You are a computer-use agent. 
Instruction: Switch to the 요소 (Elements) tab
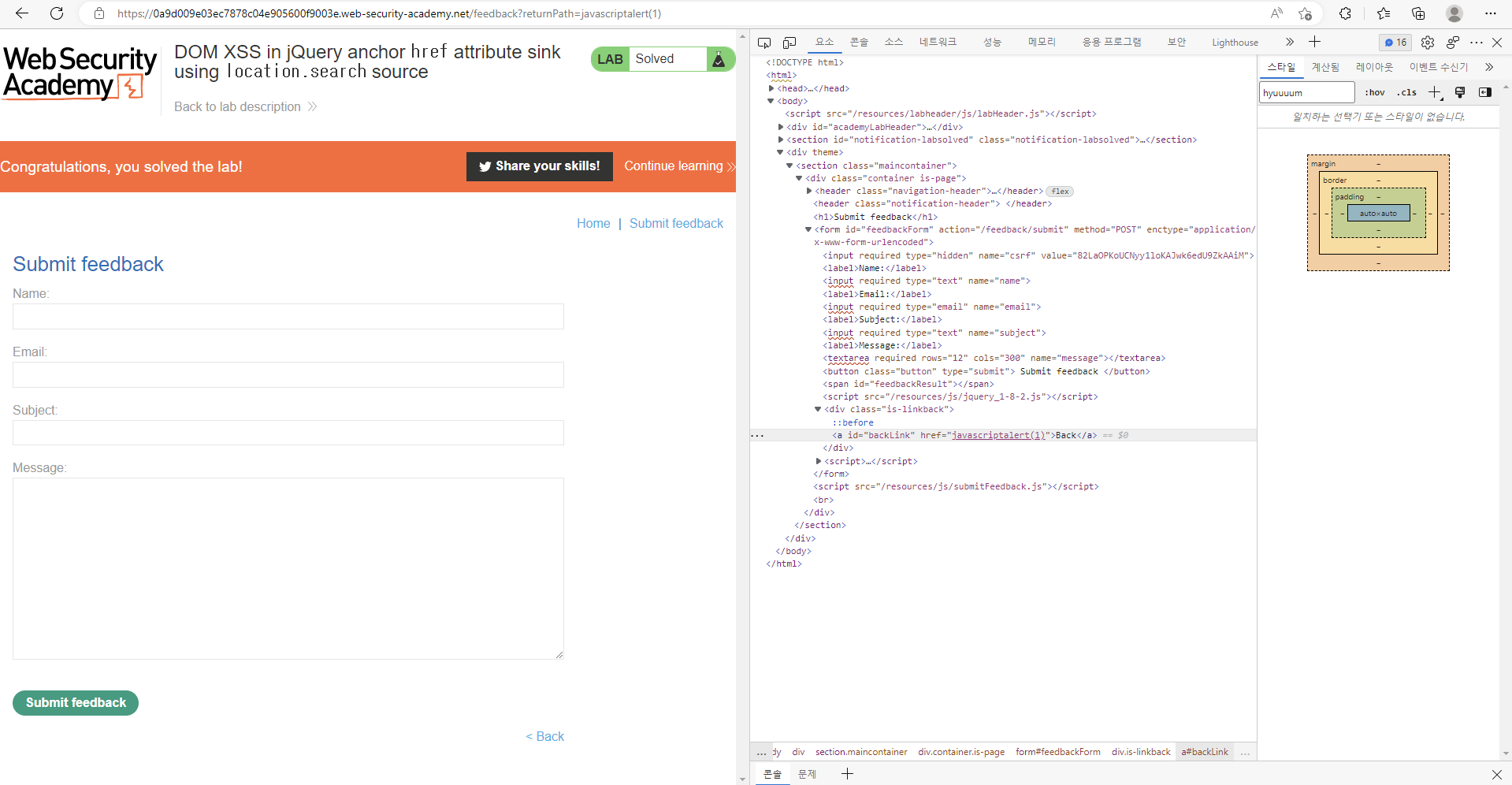(824, 42)
